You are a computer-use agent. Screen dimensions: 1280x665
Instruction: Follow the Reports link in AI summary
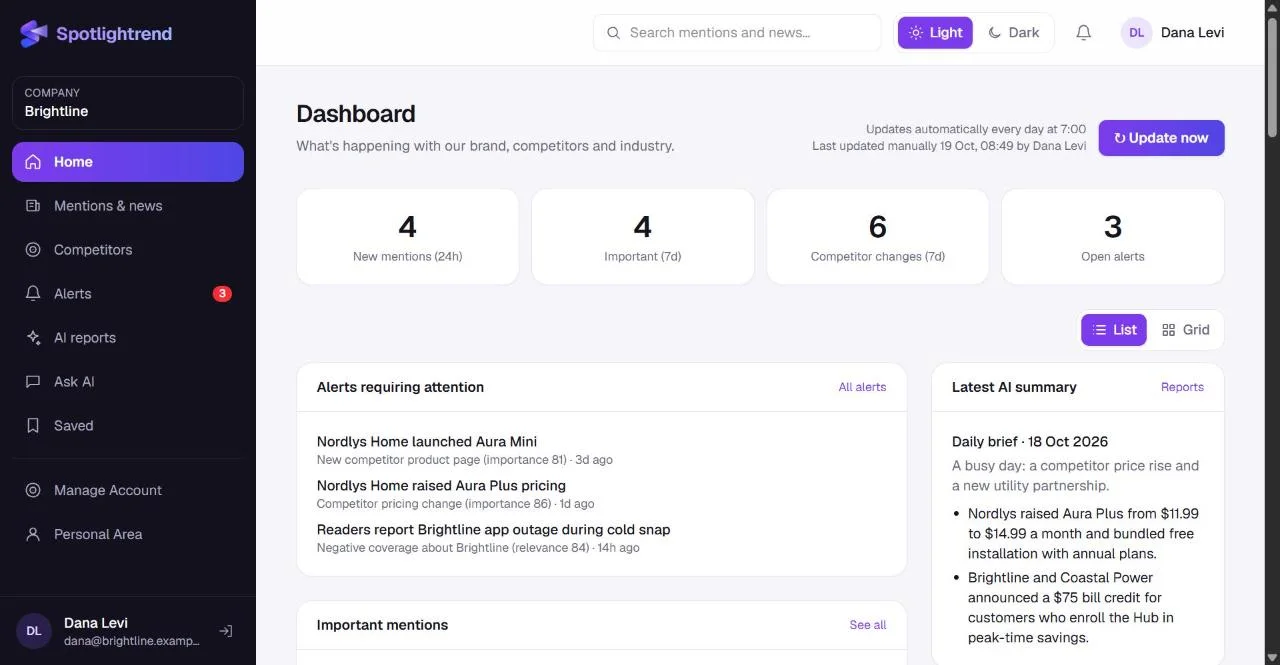click(x=1182, y=387)
